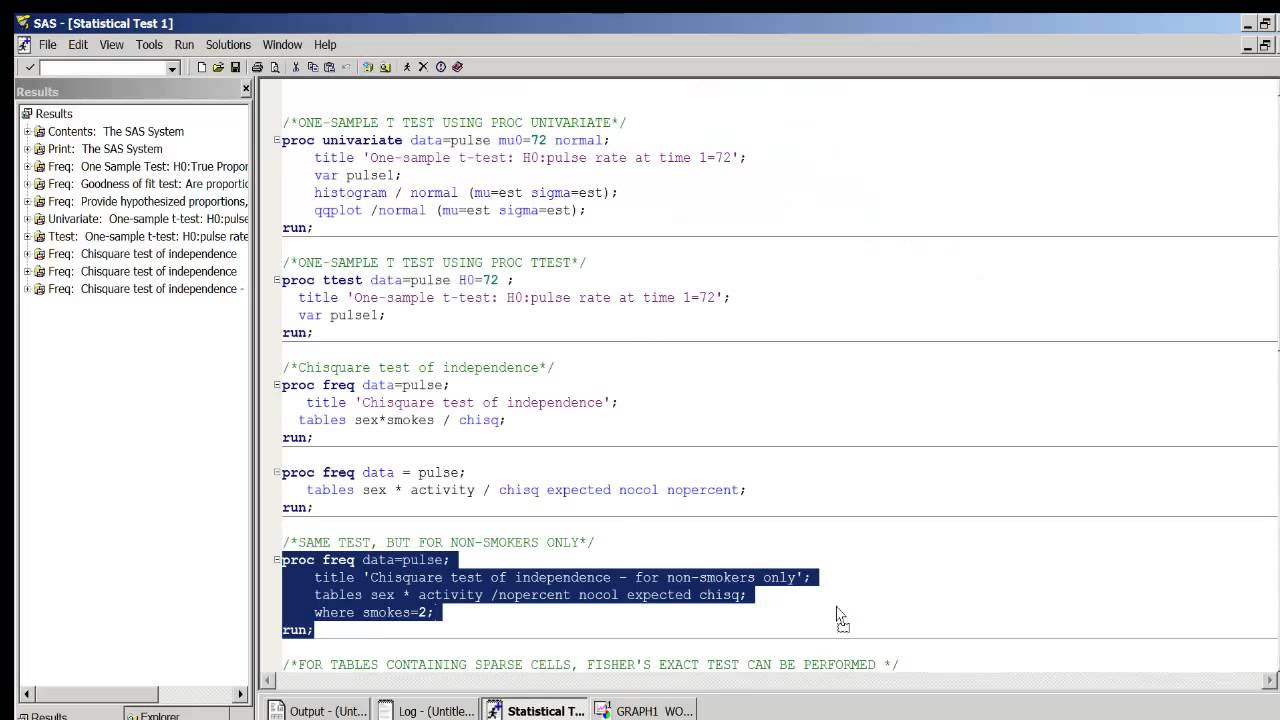Open the Solutions menu

pyautogui.click(x=228, y=45)
